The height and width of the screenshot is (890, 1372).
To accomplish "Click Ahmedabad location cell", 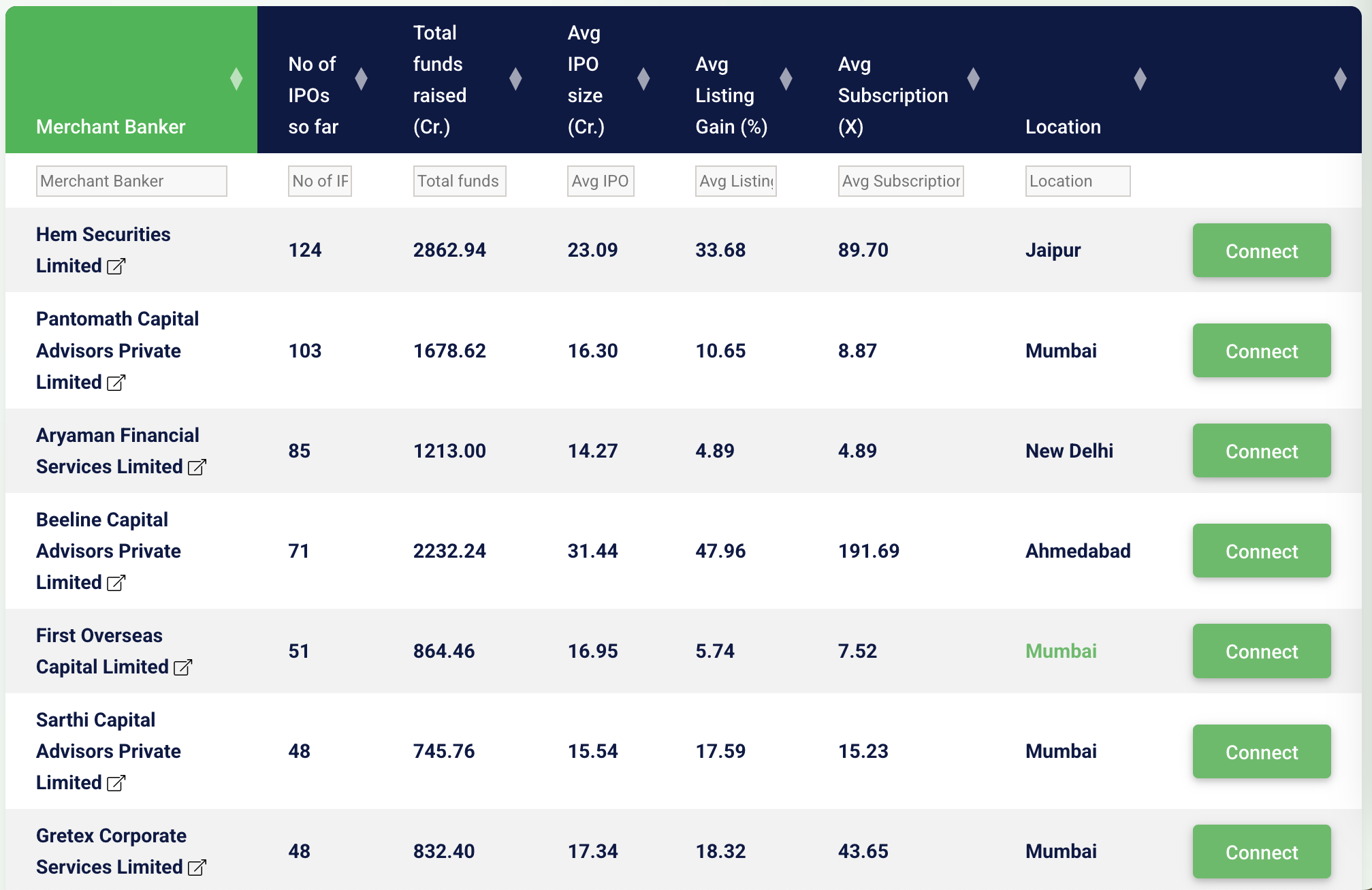I will coord(1078,551).
